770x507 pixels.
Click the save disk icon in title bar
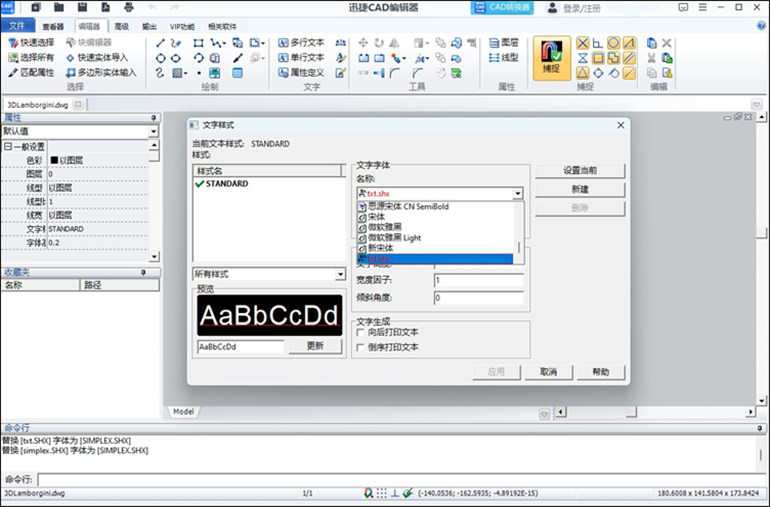point(82,7)
